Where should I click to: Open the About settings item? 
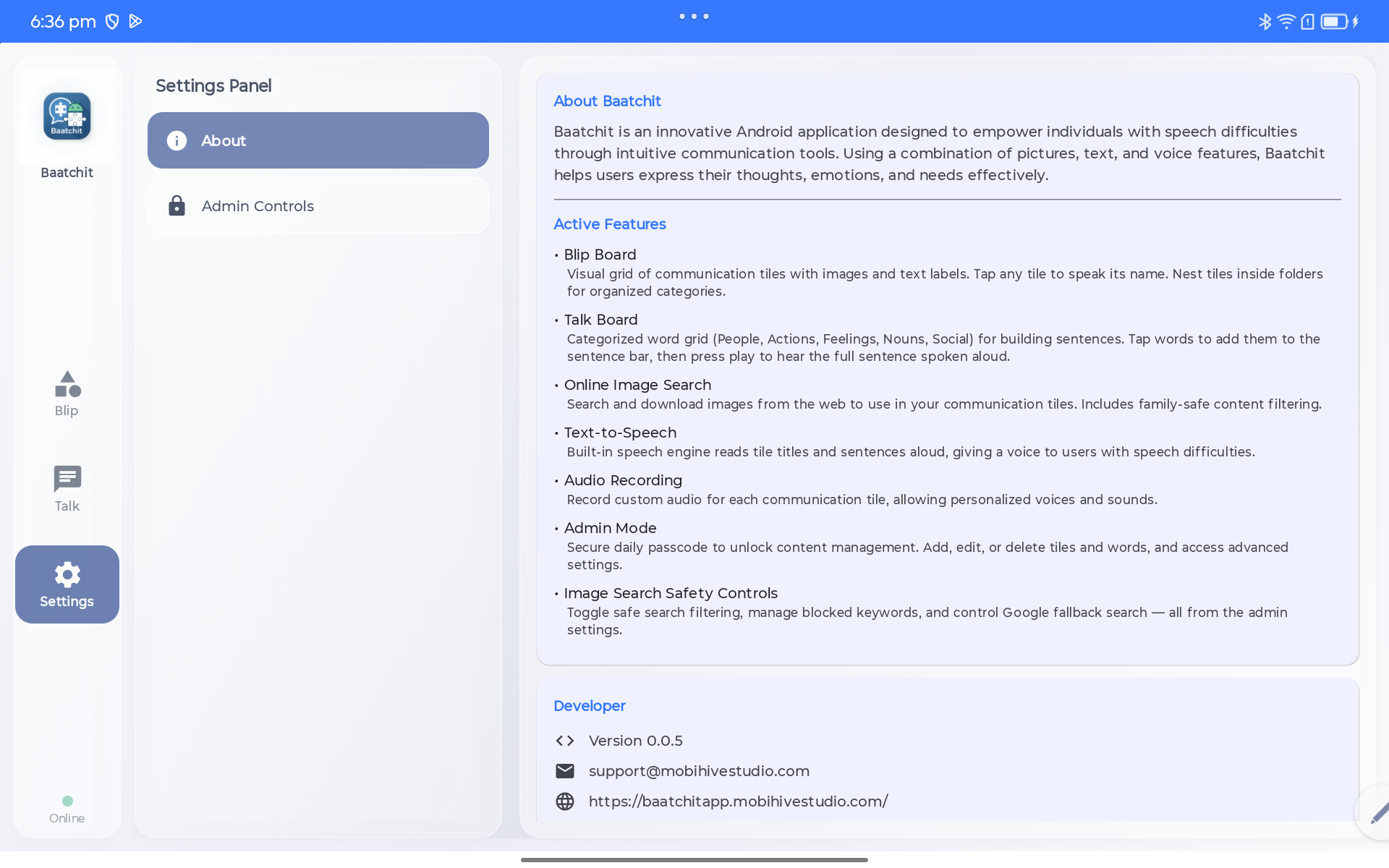click(318, 140)
